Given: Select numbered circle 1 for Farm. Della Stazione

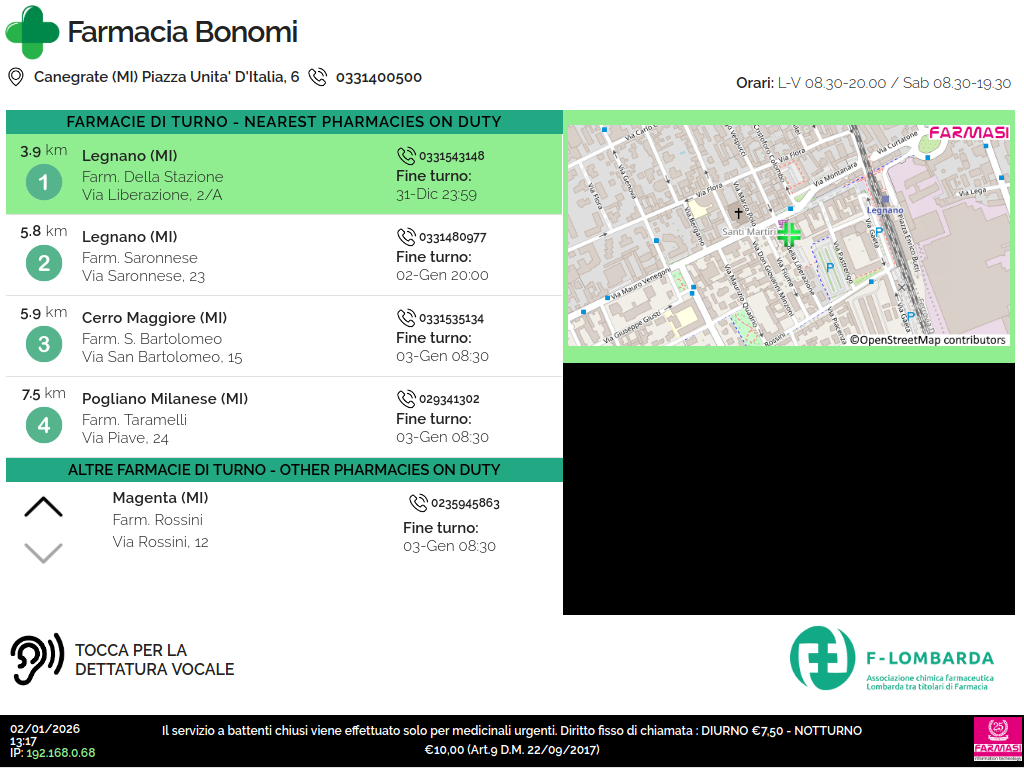Looking at the screenshot, I should (43, 183).
